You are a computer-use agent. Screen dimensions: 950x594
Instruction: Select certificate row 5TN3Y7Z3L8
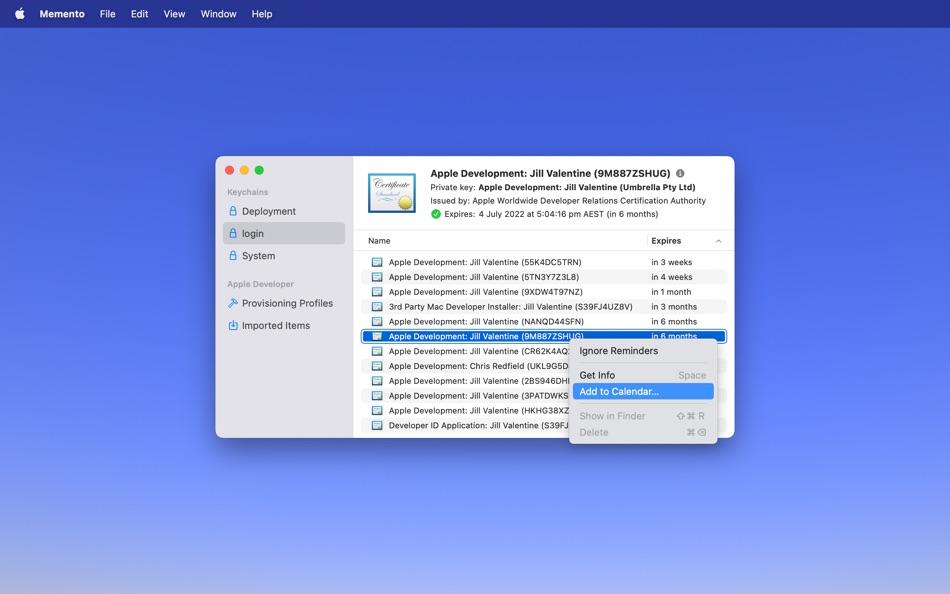pos(543,277)
